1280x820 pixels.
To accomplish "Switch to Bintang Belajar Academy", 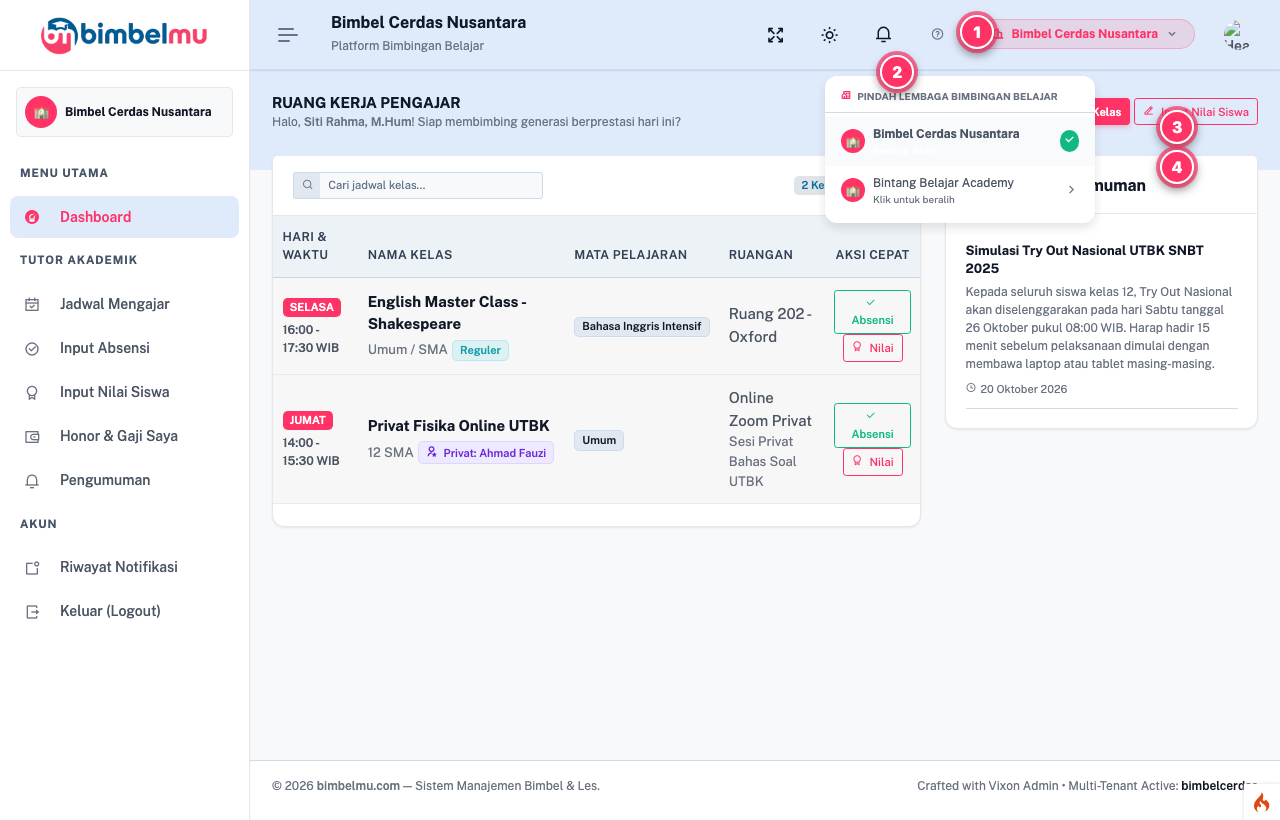I will [x=960, y=190].
